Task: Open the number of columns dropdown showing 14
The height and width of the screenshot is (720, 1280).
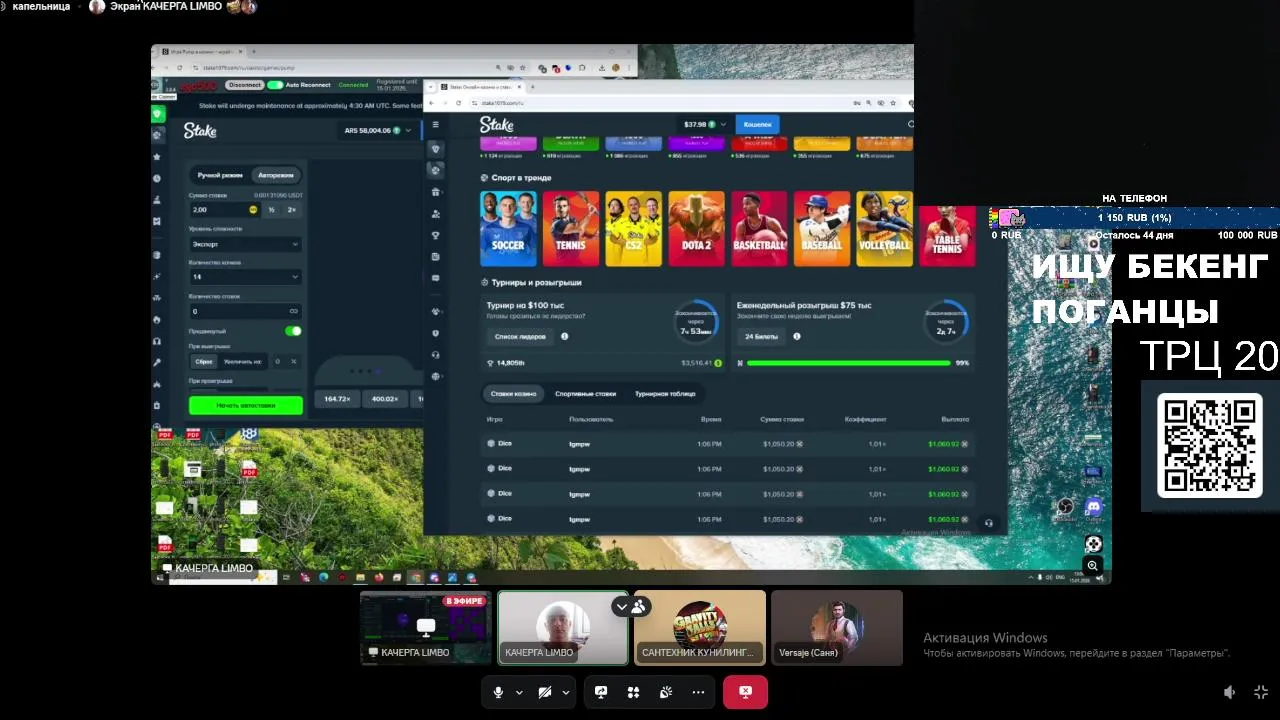Action: click(245, 277)
